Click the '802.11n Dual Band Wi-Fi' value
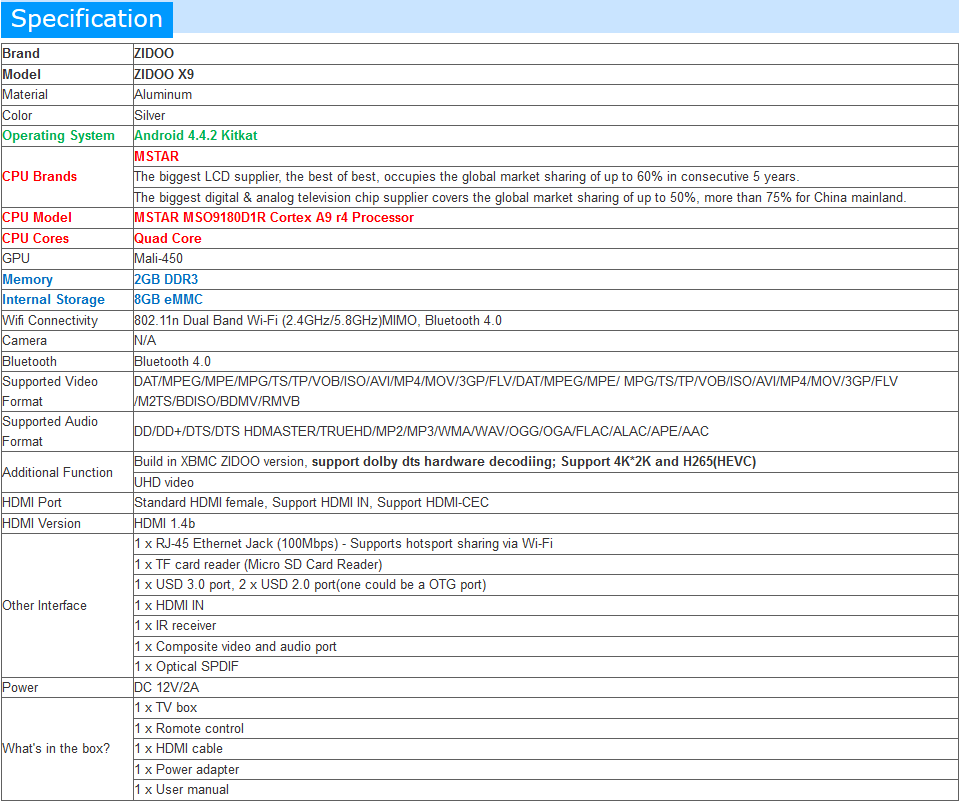 coord(318,320)
